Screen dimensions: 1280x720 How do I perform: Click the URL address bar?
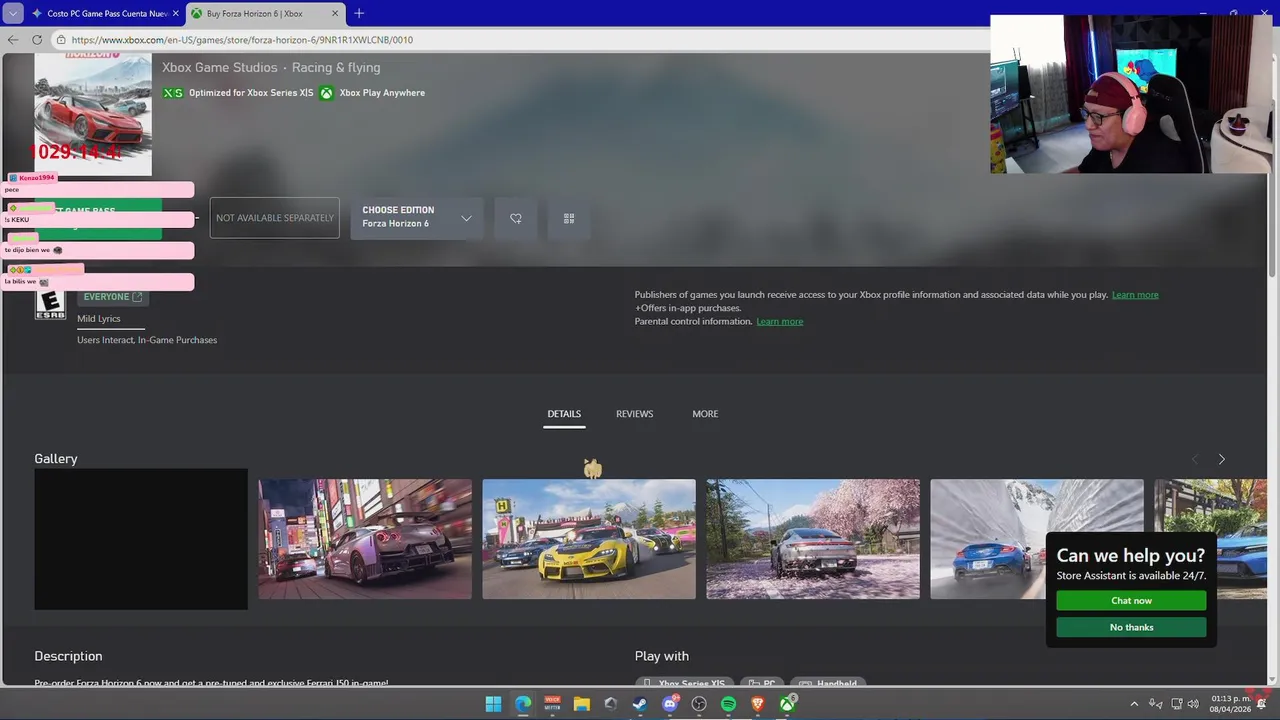(x=520, y=40)
